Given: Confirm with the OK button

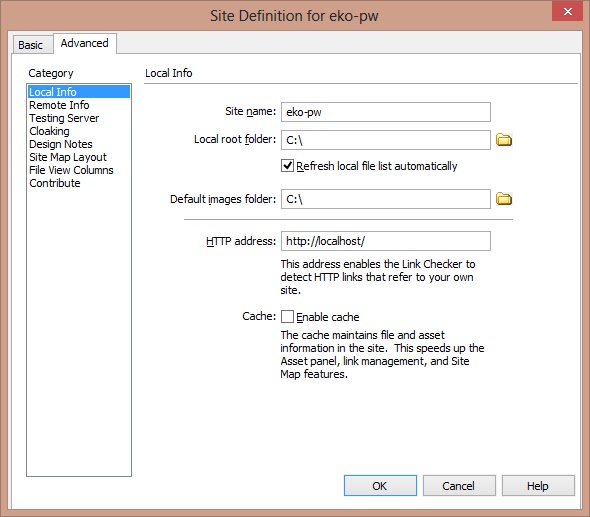Looking at the screenshot, I should coord(380,486).
